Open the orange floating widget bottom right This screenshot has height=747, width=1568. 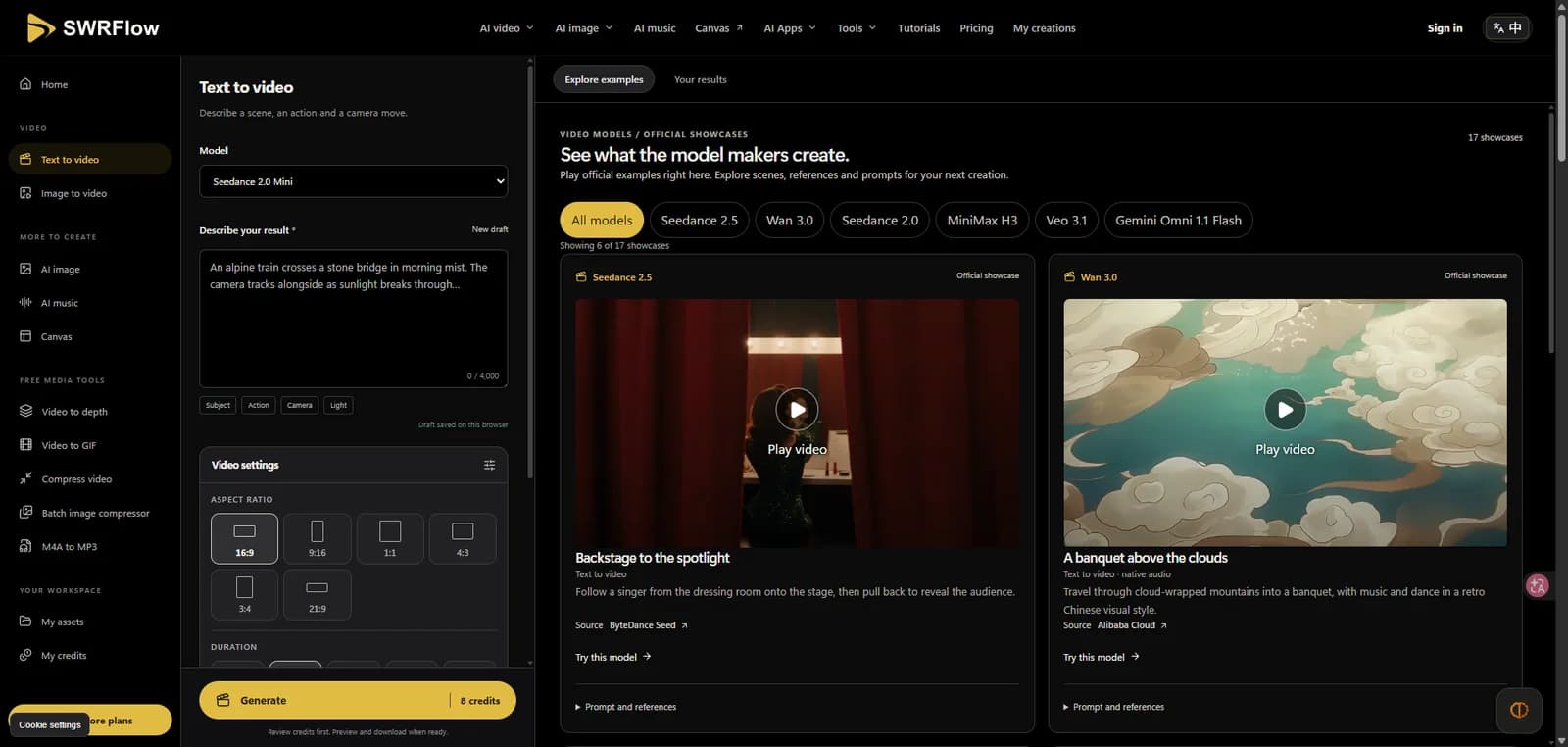click(x=1519, y=710)
